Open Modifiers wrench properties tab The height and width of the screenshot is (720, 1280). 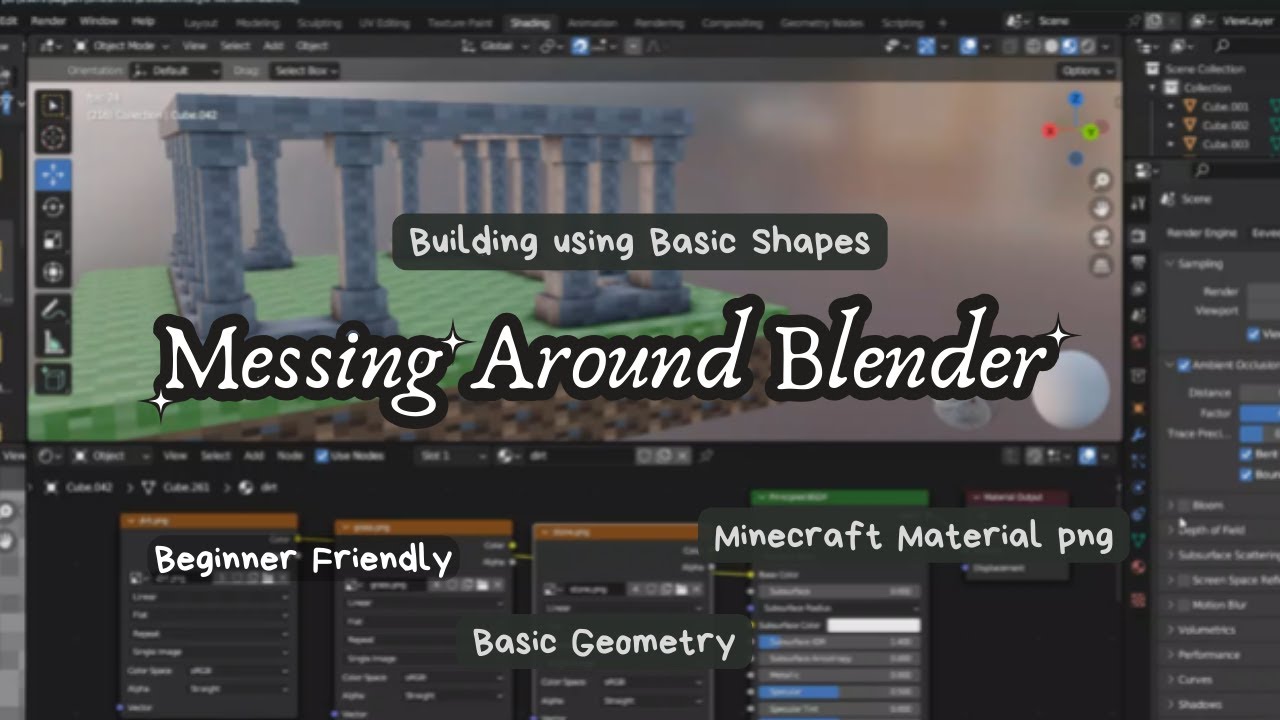coord(1138,435)
